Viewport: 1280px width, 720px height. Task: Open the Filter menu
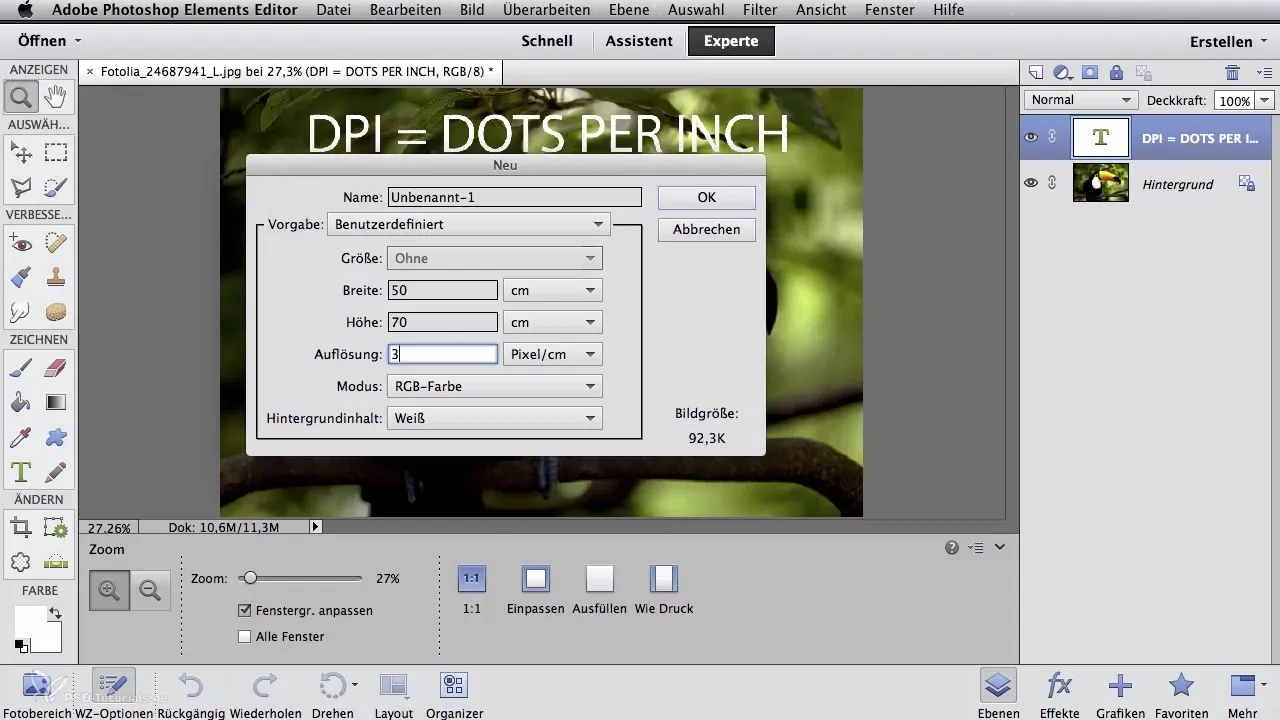[760, 10]
